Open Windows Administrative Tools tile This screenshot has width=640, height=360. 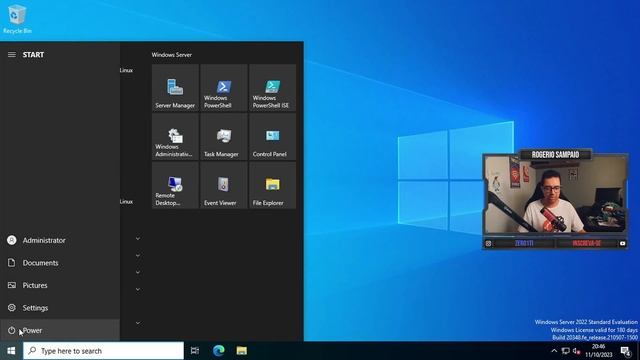point(175,136)
